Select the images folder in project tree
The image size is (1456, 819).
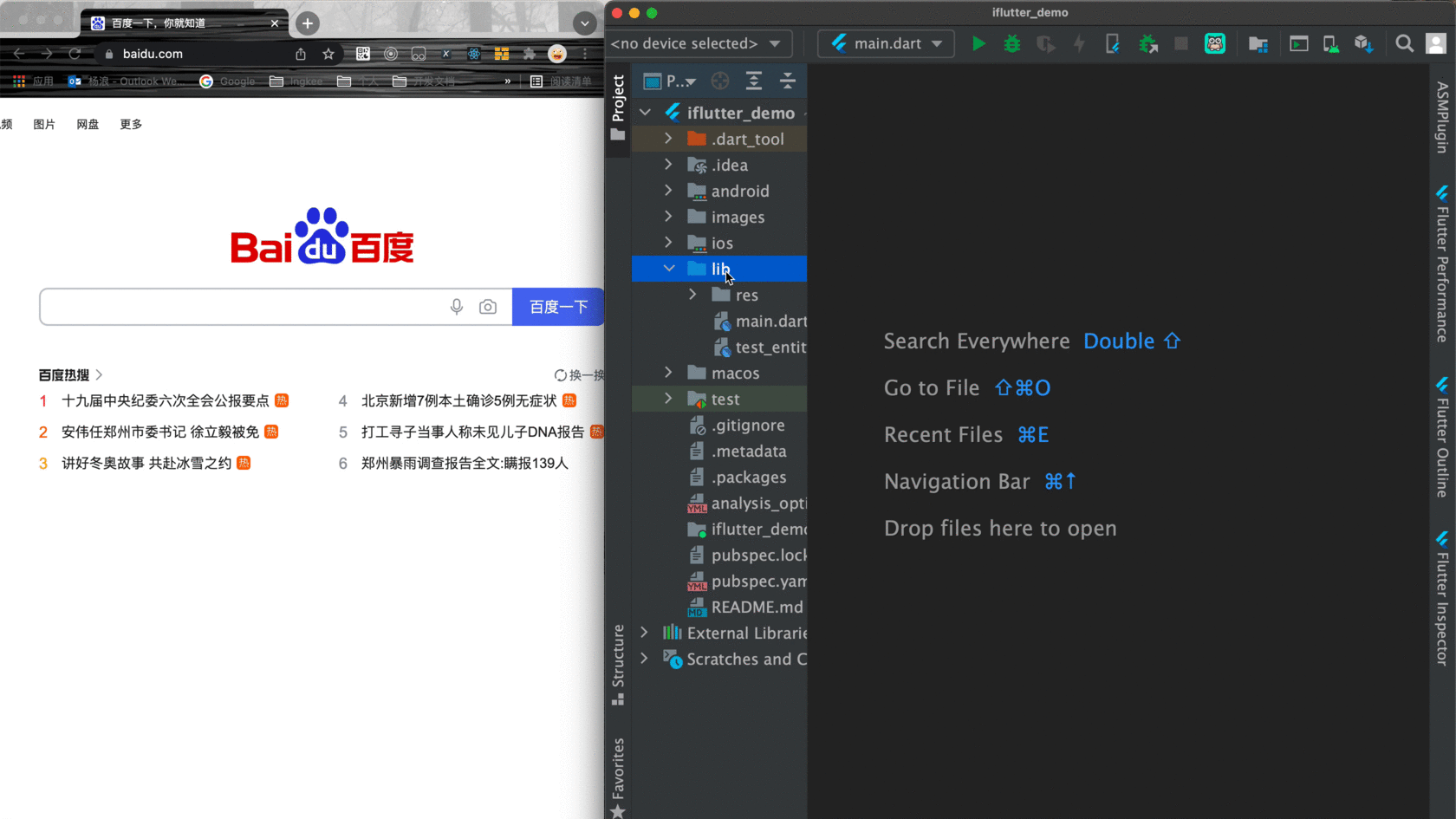tap(726, 217)
